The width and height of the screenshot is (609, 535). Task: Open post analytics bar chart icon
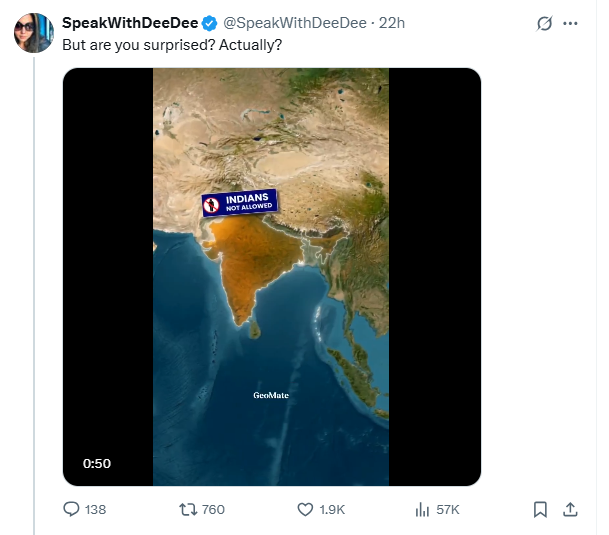coord(422,509)
